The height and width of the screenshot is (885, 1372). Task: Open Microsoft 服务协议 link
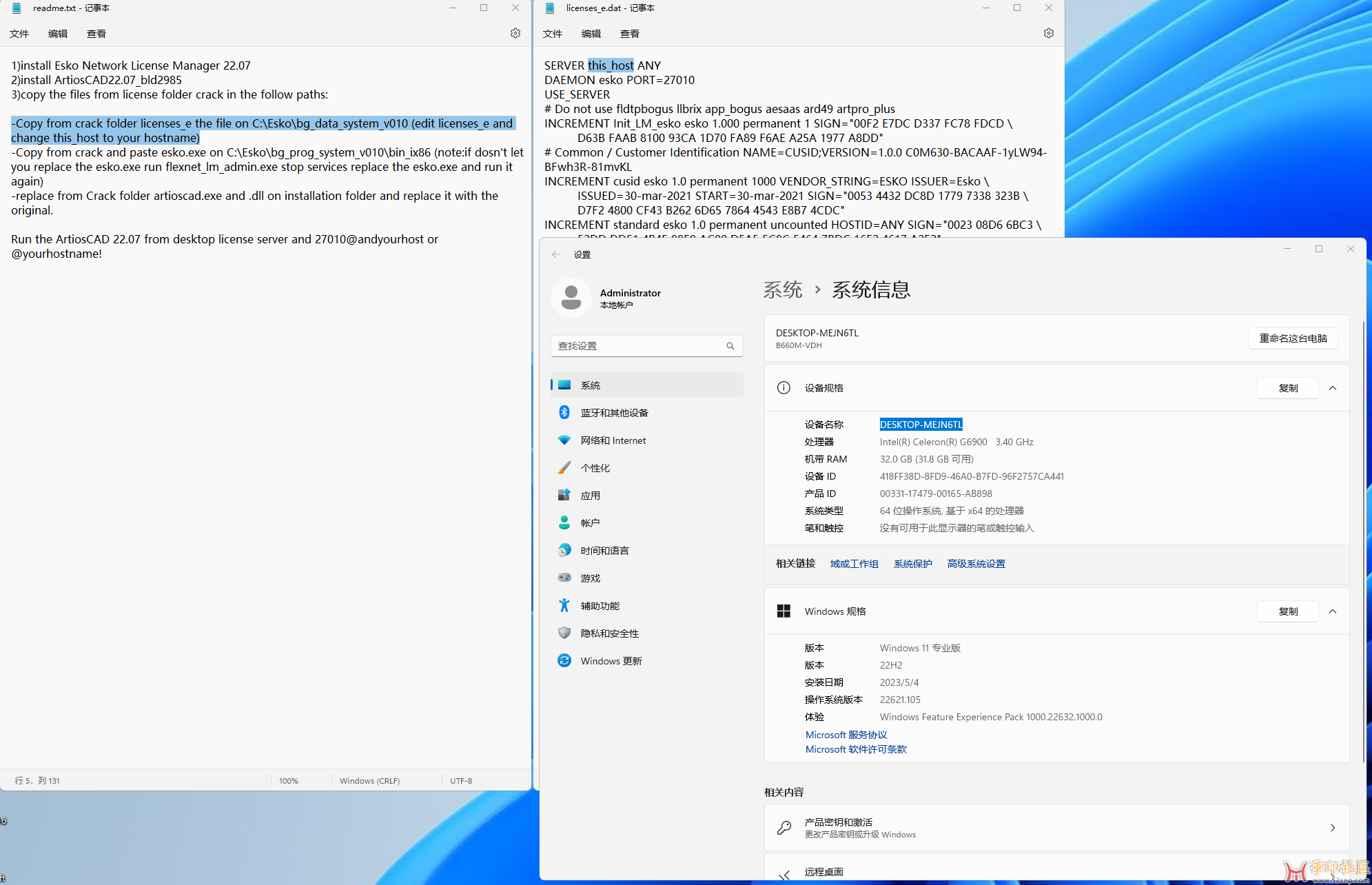(x=846, y=735)
